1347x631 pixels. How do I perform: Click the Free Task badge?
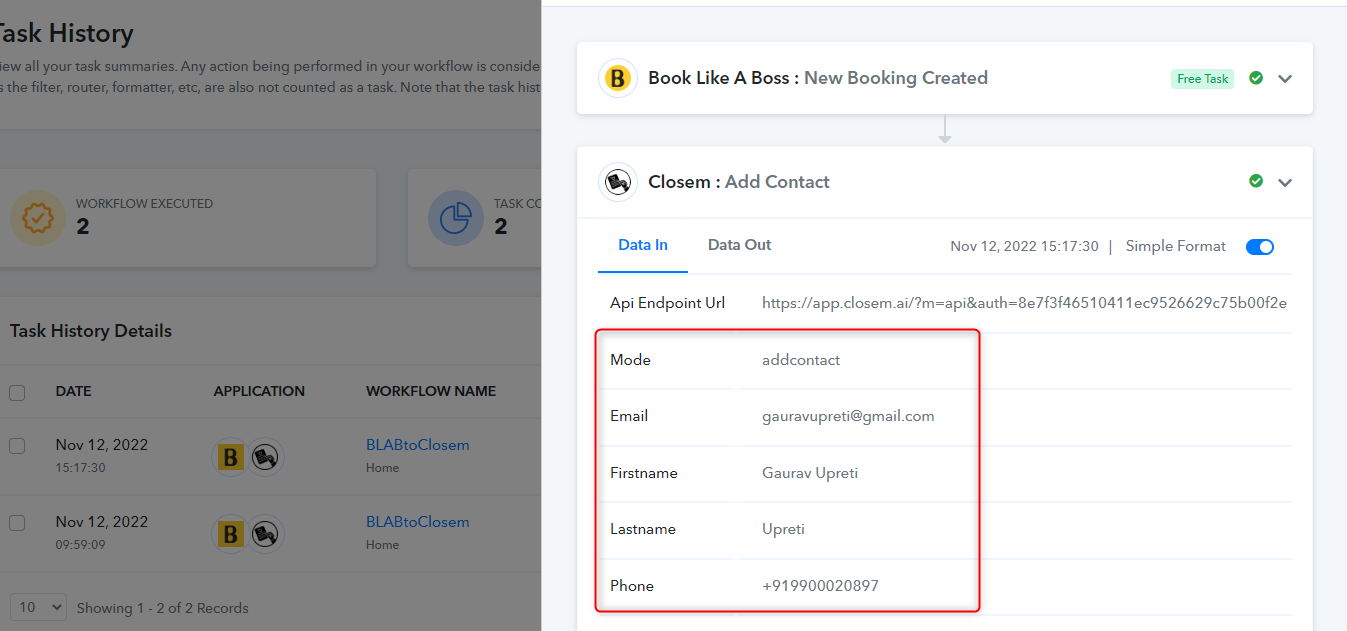(x=1203, y=79)
